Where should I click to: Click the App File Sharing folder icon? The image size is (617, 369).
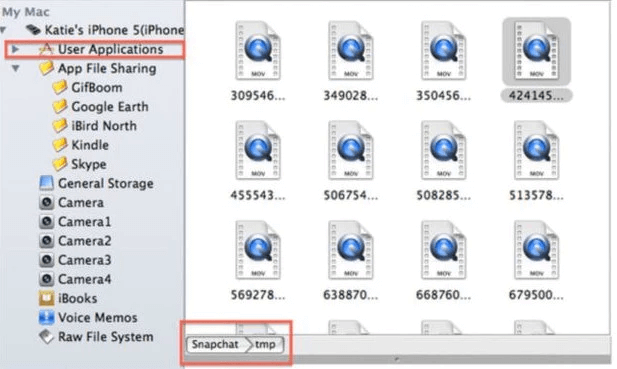click(46, 68)
